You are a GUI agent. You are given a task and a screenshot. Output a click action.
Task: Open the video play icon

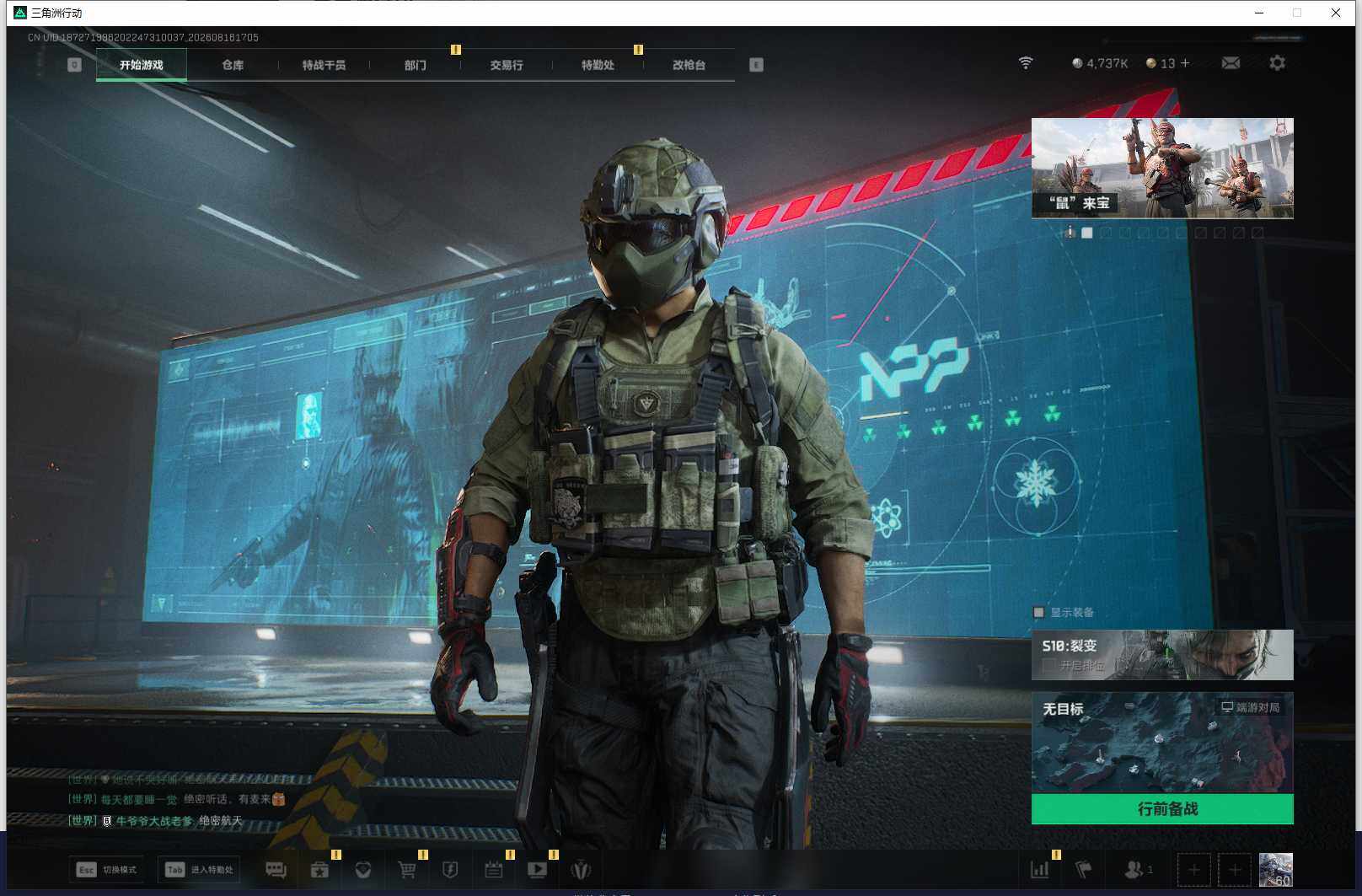tap(537, 870)
